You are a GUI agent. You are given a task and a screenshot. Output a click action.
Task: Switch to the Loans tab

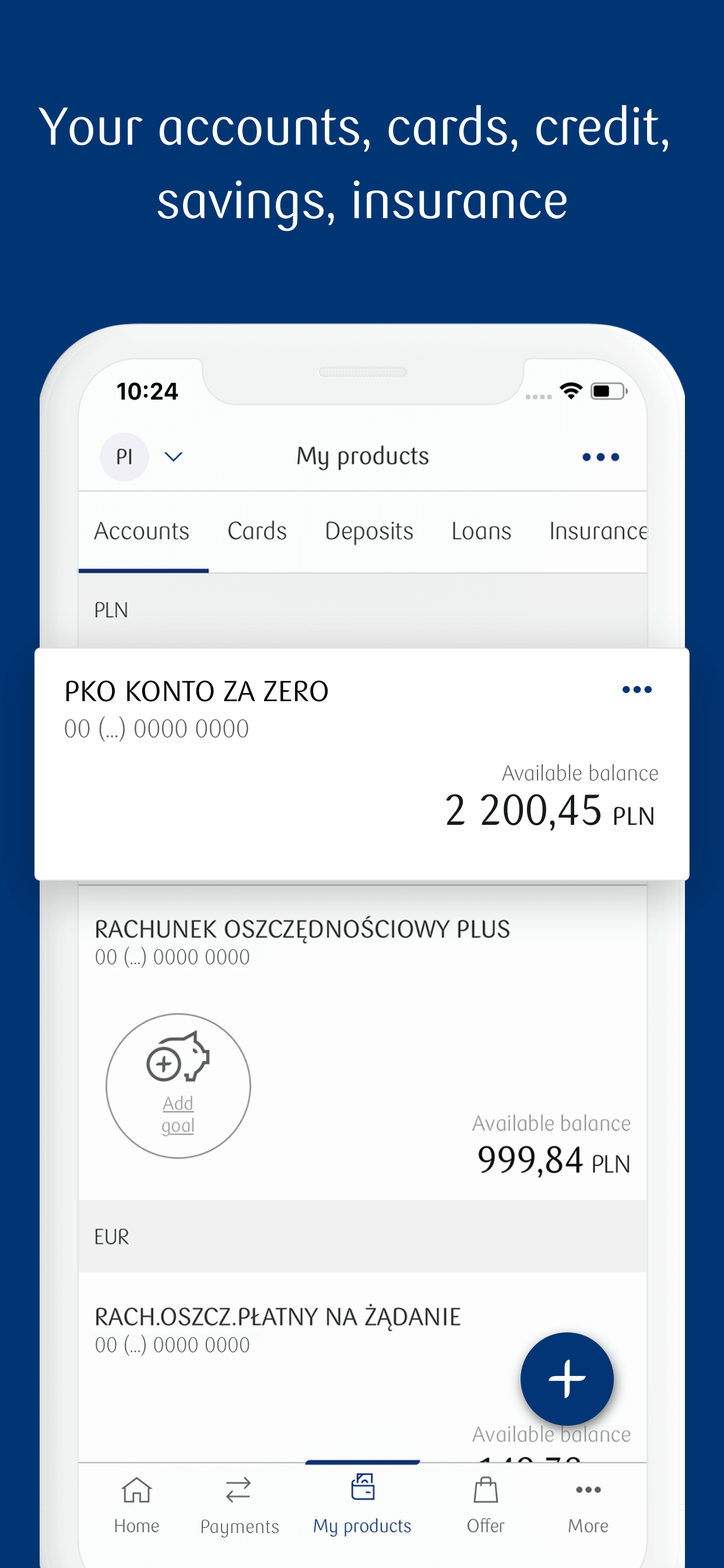481,531
